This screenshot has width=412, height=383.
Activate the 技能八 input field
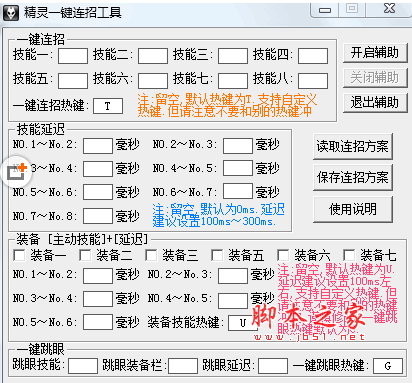pos(313,81)
